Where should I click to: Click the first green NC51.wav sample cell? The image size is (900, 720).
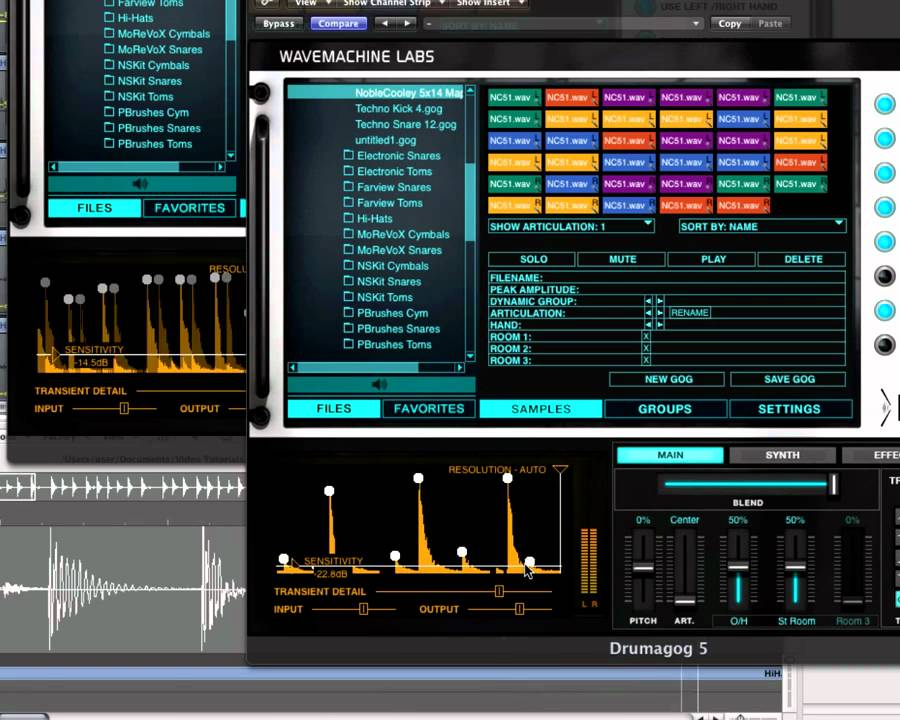(x=514, y=98)
